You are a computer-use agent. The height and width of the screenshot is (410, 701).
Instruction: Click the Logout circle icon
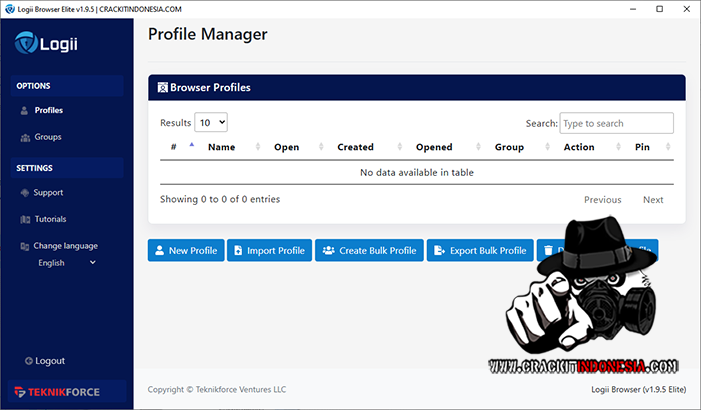tap(29, 361)
